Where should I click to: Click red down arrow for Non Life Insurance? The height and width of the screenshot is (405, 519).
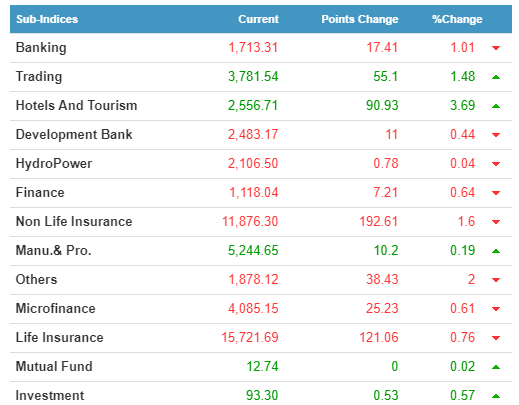pos(496,222)
